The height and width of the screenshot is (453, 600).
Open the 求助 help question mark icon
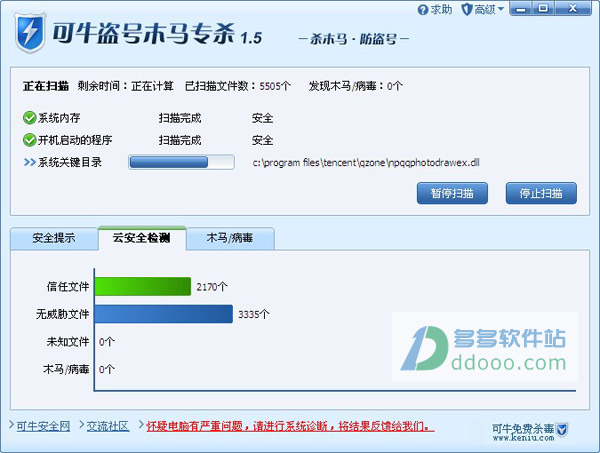click(x=422, y=10)
